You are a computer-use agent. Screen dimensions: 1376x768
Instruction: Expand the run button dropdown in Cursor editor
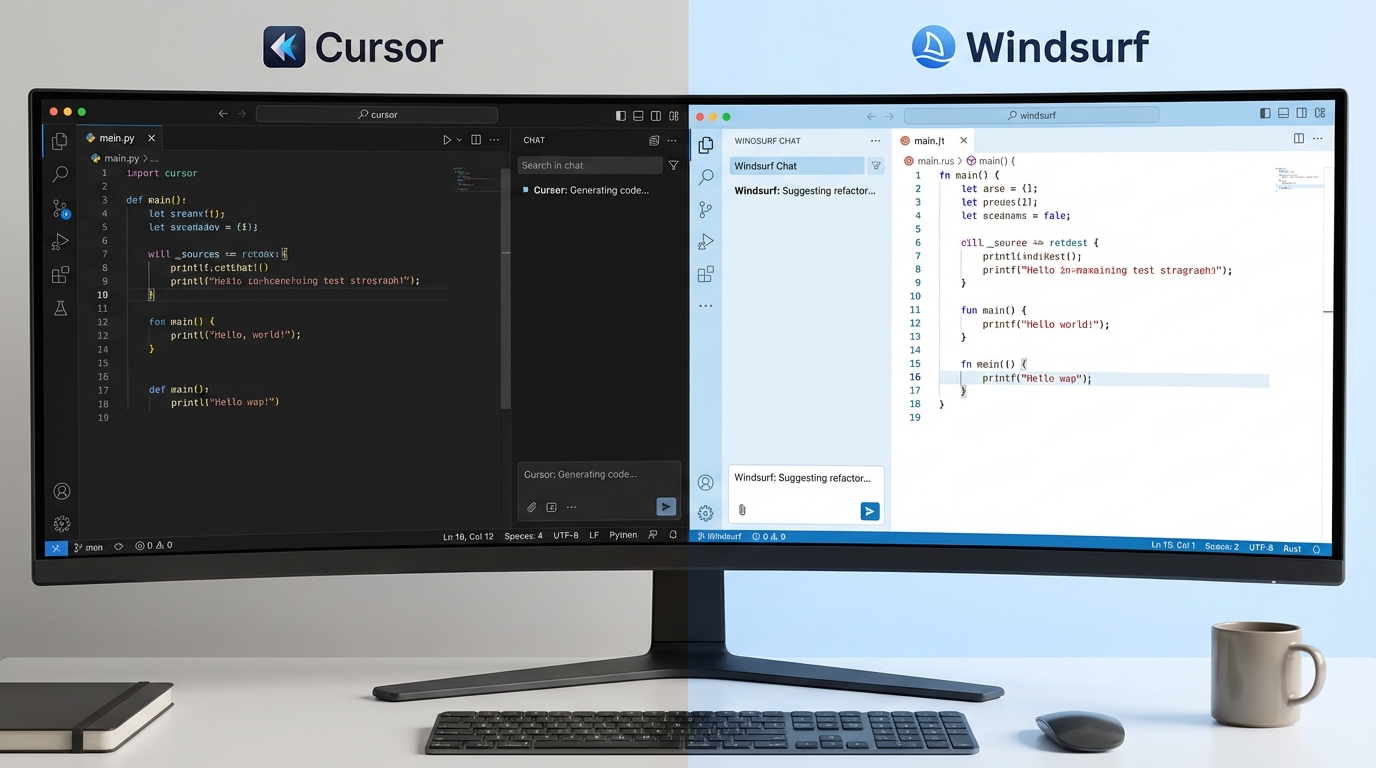[x=459, y=139]
